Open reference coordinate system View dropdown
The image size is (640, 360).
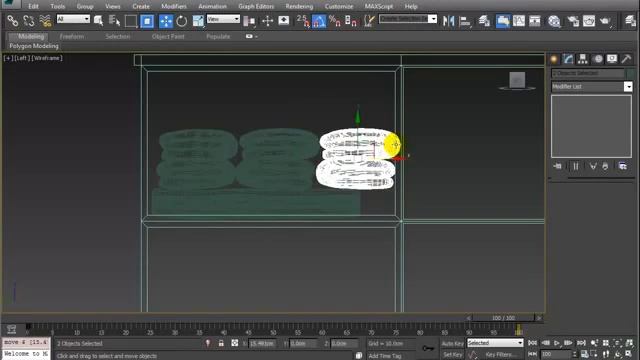(x=223, y=19)
